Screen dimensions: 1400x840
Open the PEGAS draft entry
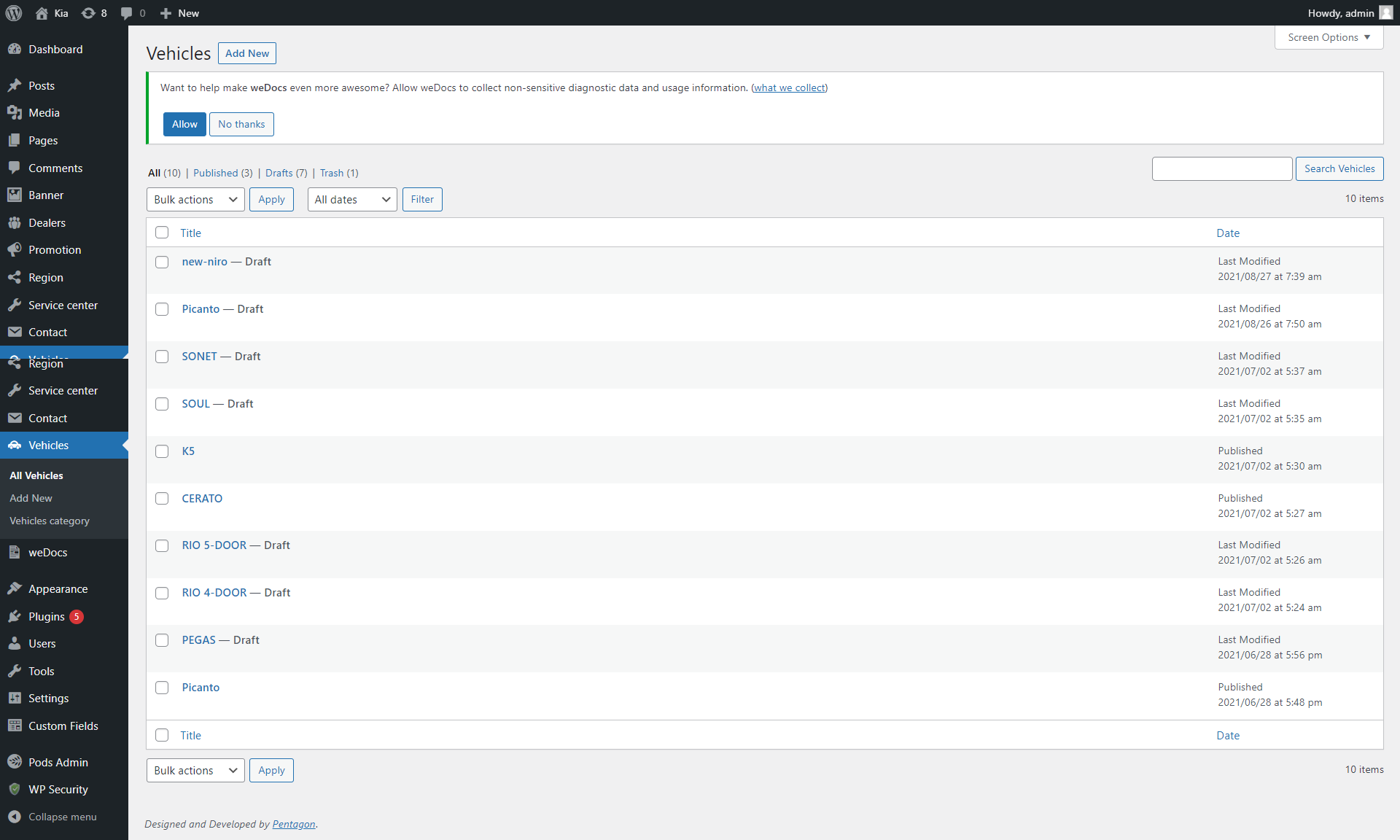coord(199,639)
